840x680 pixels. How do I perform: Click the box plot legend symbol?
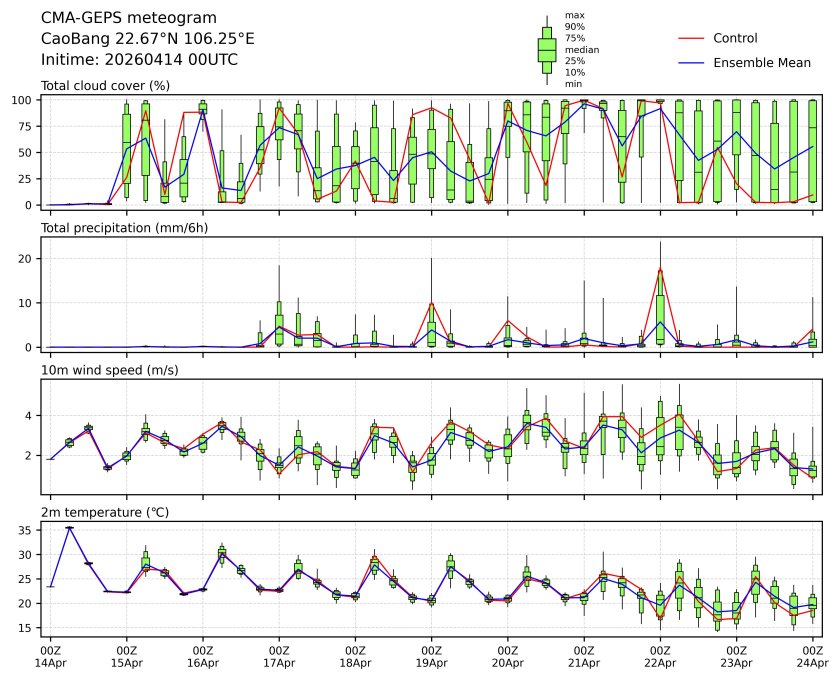tap(547, 50)
